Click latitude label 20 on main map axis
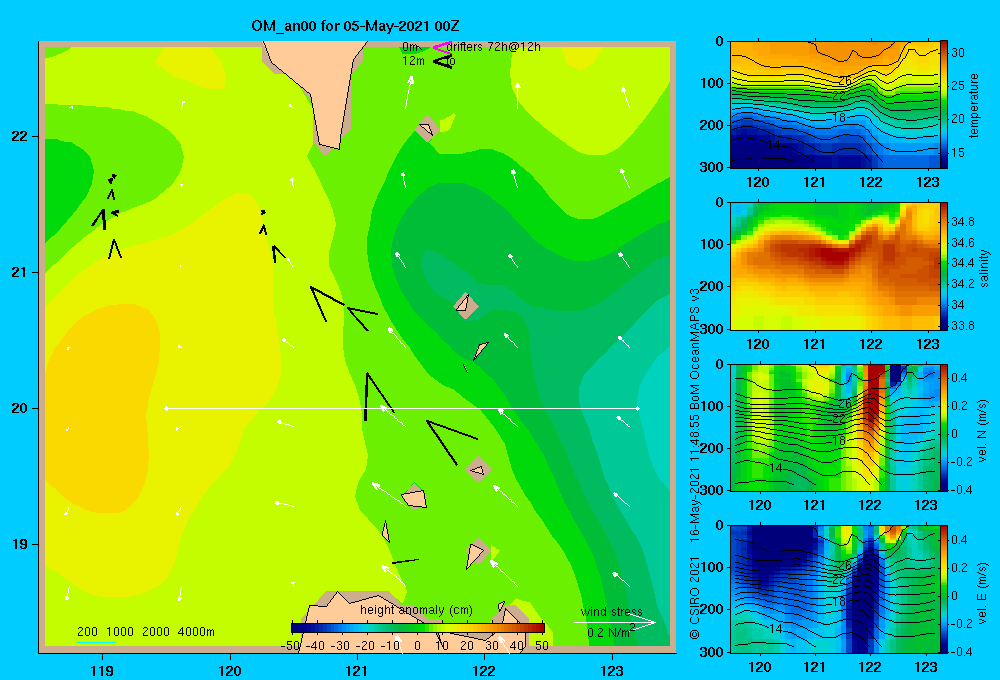Image resolution: width=1000 pixels, height=680 pixels. pos(19,408)
